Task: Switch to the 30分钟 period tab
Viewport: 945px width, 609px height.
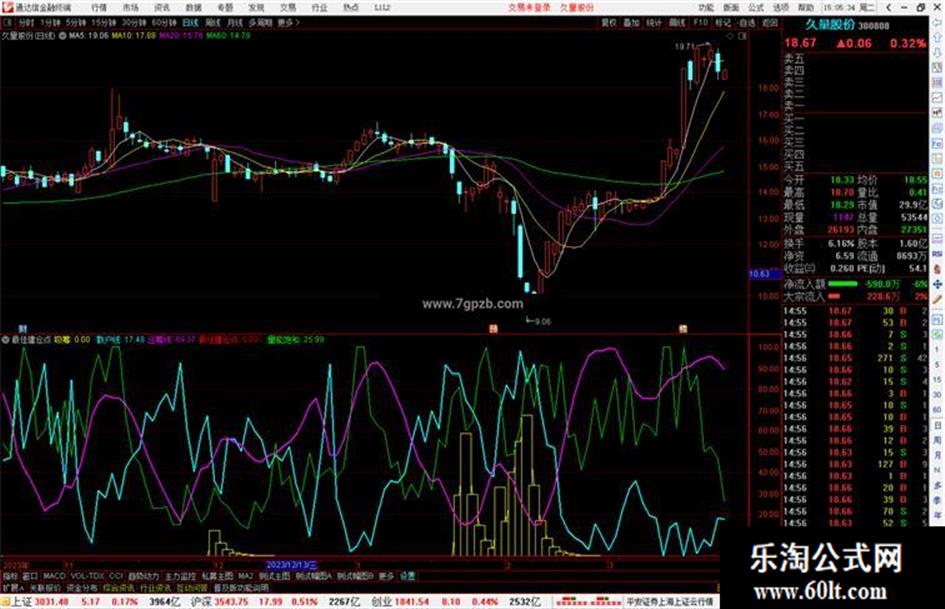Action: click(x=134, y=22)
